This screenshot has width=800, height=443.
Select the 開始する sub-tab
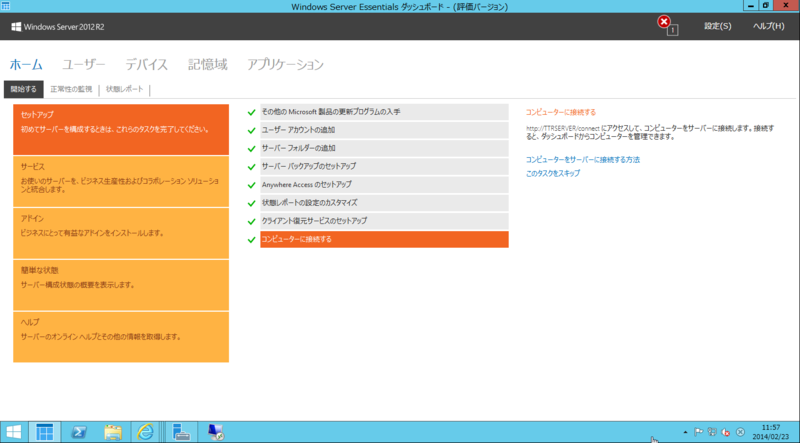click(23, 89)
